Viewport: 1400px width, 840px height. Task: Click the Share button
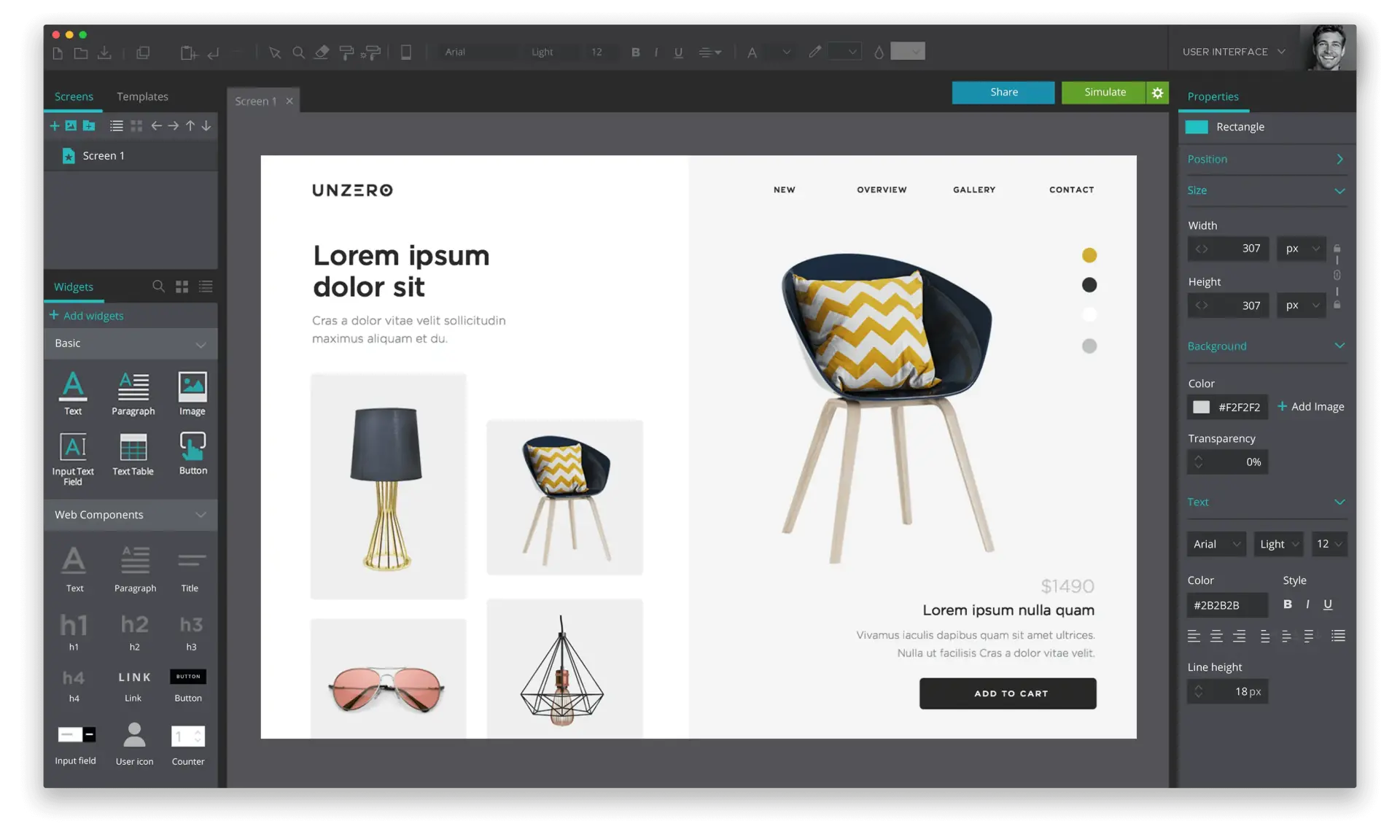tap(1004, 91)
